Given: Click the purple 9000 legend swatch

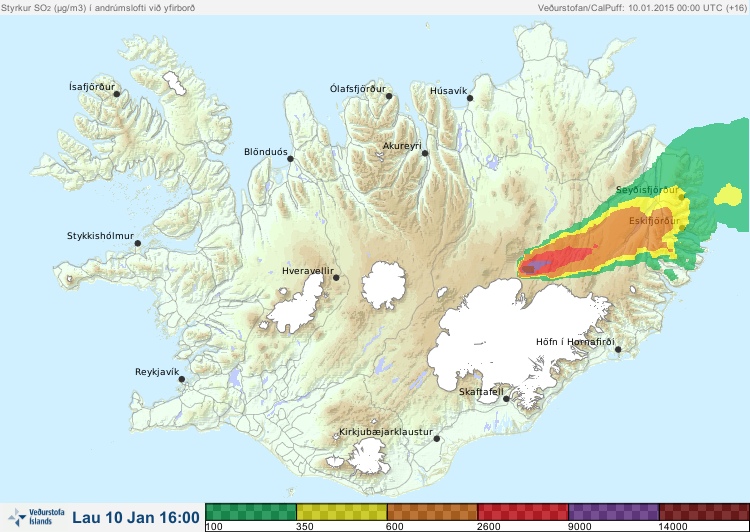Looking at the screenshot, I should point(614,512).
